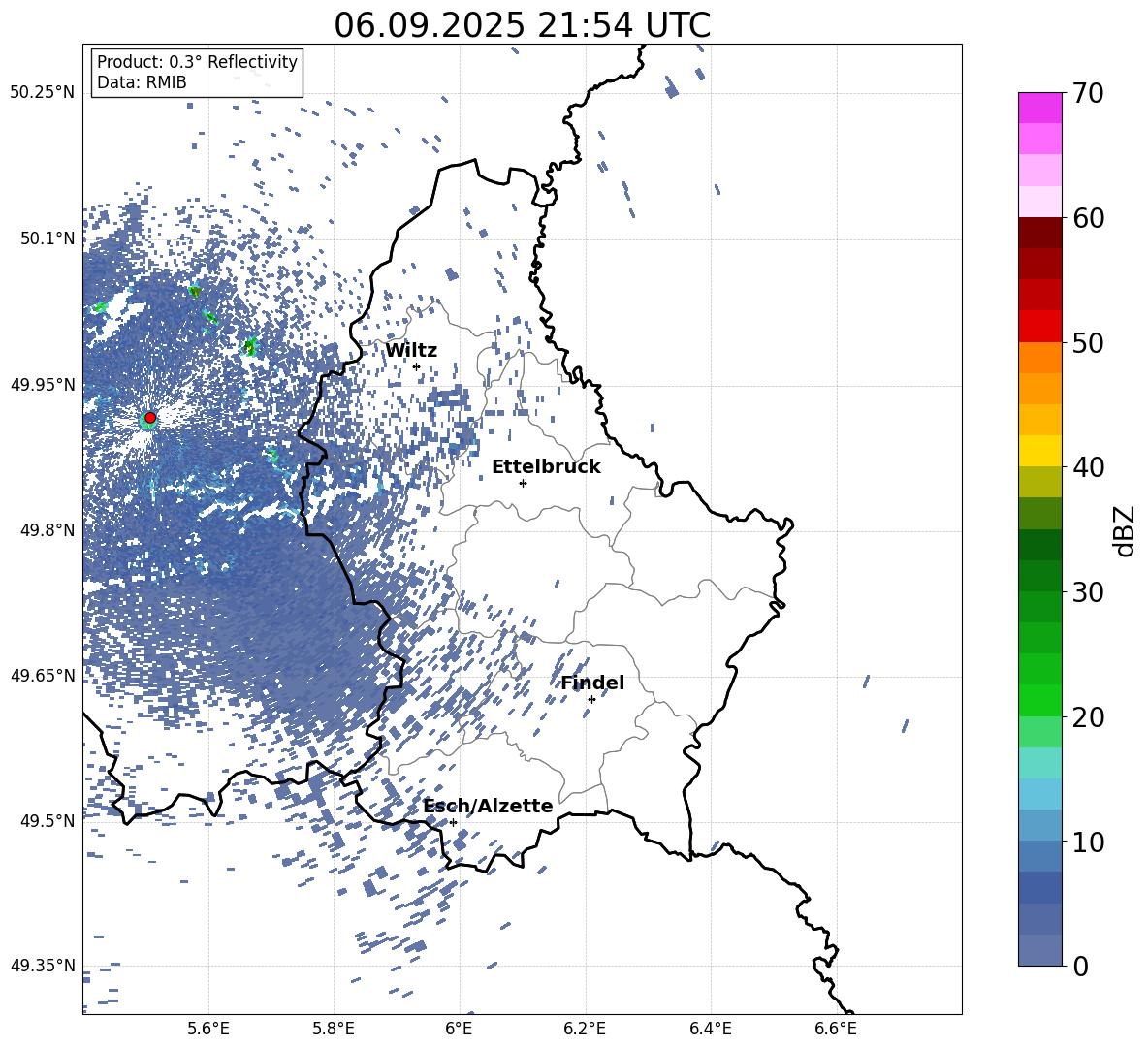Click the 6°E longitude label
The height and width of the screenshot is (1048, 1148).
coord(459,1029)
